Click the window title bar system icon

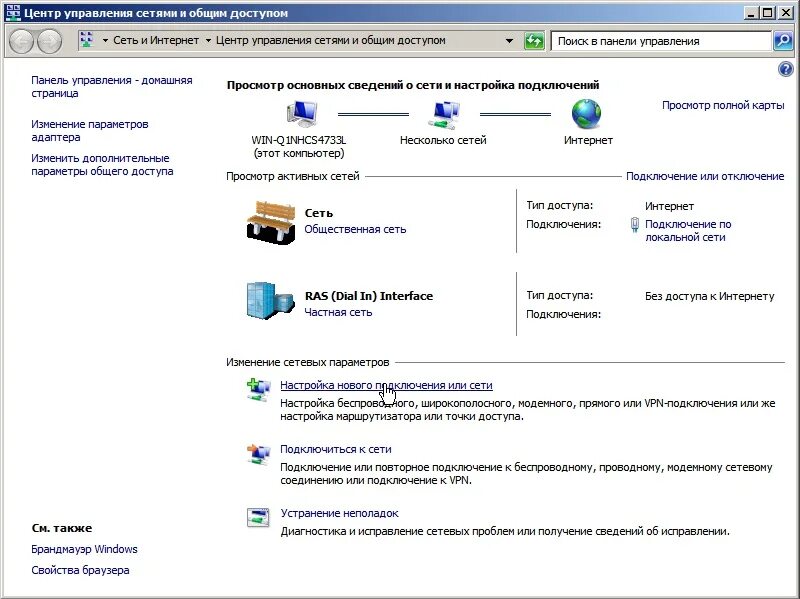pos(12,13)
